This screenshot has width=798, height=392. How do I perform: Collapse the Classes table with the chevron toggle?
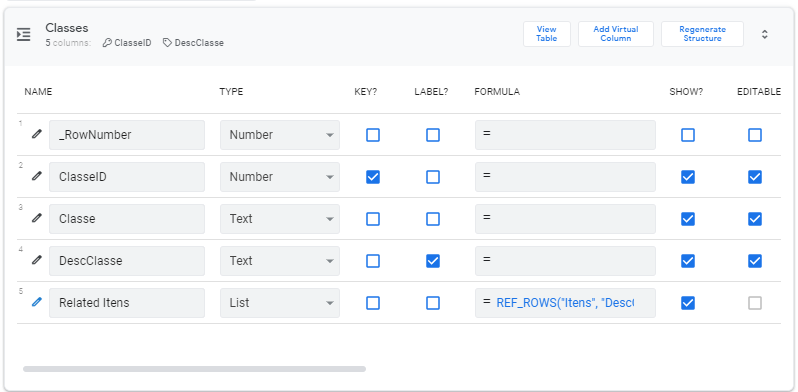tap(764, 35)
